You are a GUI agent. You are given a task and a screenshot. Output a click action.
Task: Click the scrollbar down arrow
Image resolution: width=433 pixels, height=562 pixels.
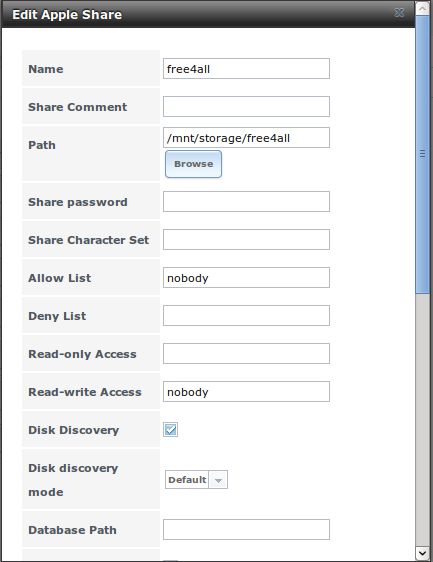pos(423,553)
